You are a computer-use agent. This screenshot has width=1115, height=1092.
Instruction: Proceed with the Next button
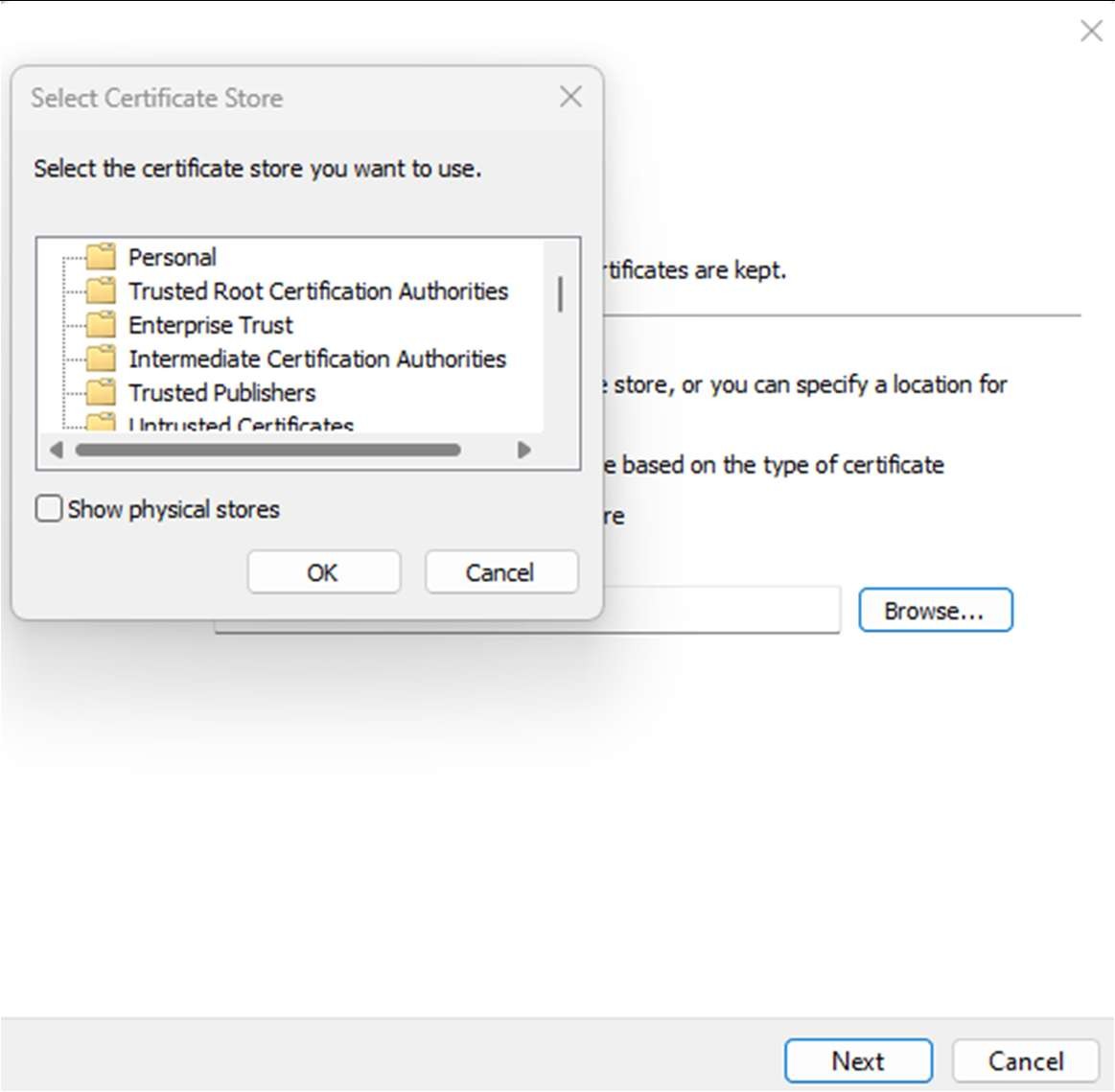pyautogui.click(x=858, y=1061)
